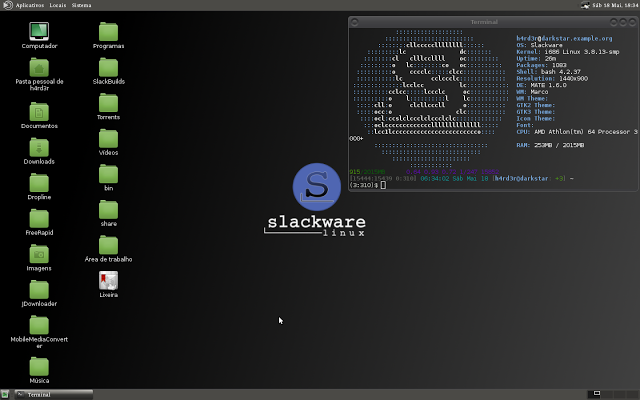Open the Documentos folder icon

click(39, 112)
